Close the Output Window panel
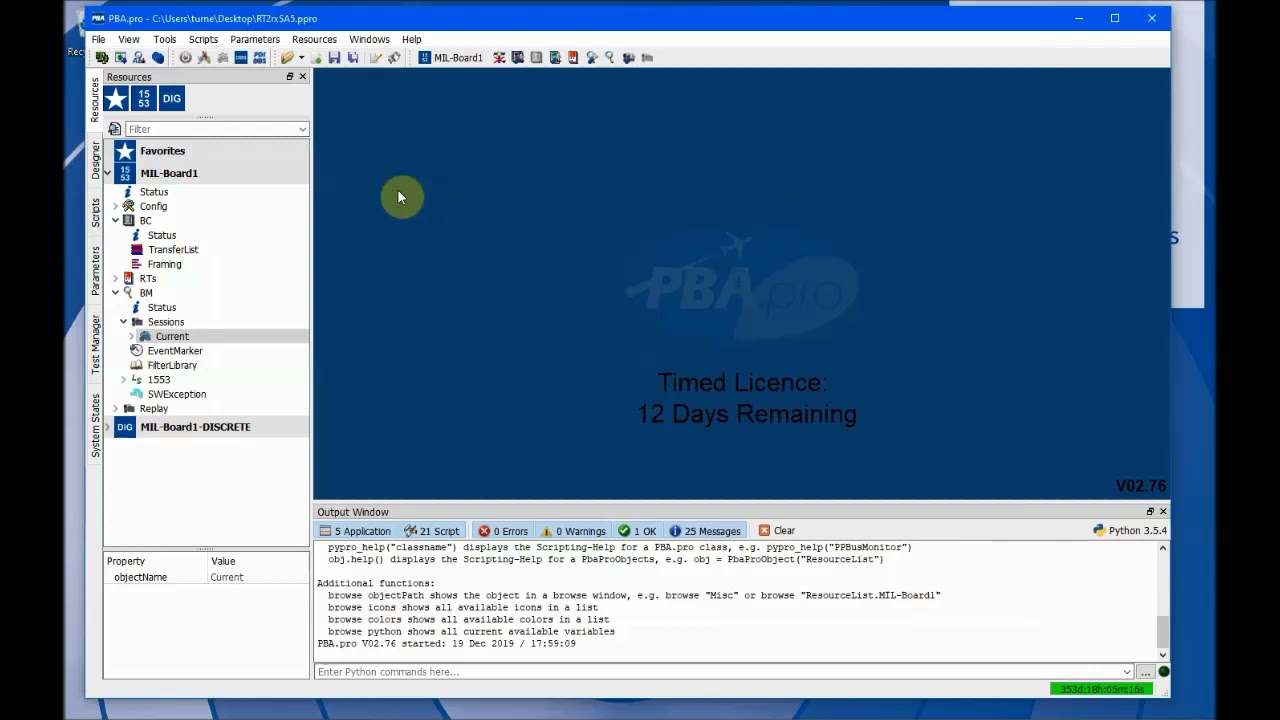This screenshot has width=1280, height=720. tap(1163, 512)
